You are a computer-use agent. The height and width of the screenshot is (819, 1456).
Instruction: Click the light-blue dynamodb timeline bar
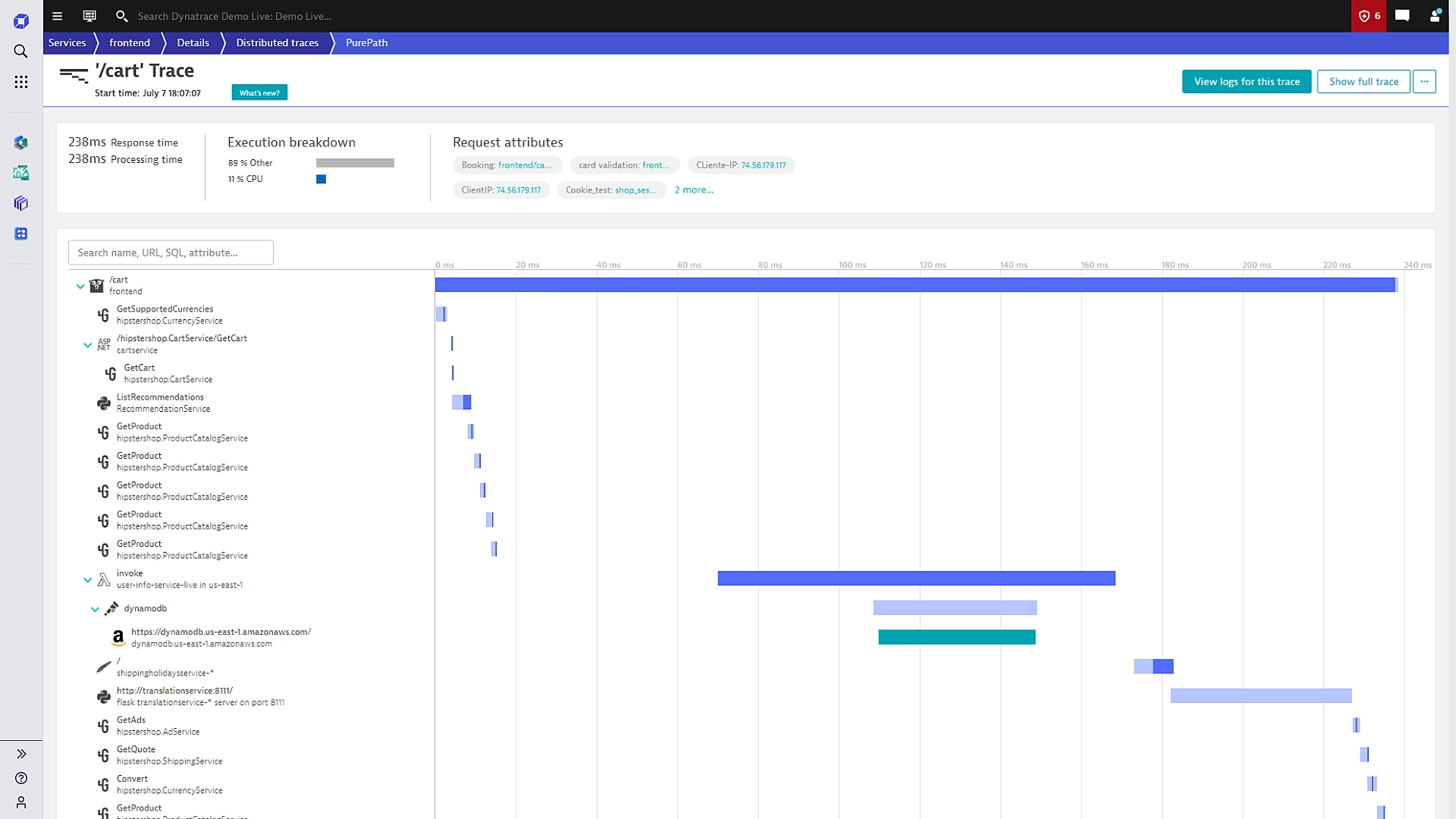point(955,607)
